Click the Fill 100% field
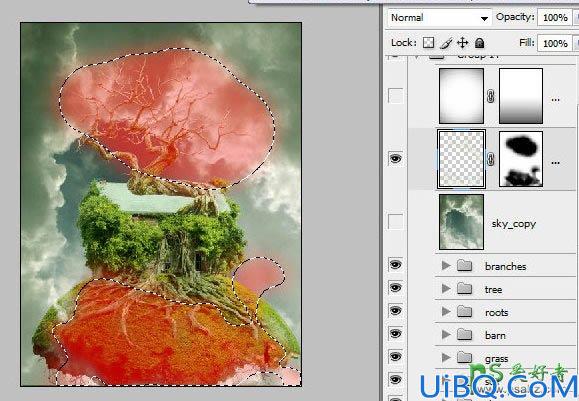The width and height of the screenshot is (579, 401). tap(555, 43)
